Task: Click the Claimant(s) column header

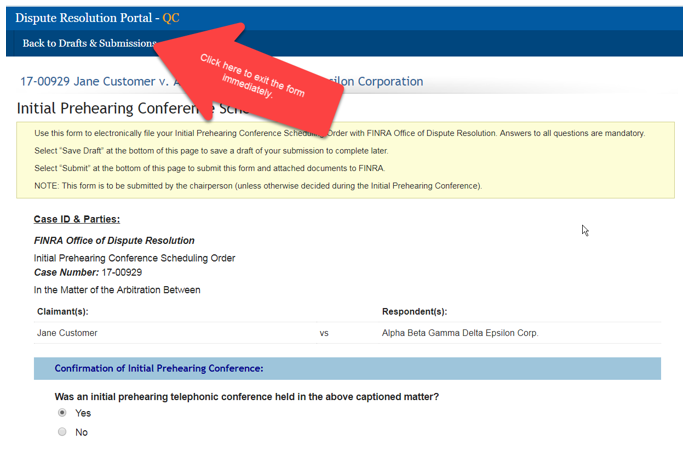Action: pyautogui.click(x=63, y=311)
